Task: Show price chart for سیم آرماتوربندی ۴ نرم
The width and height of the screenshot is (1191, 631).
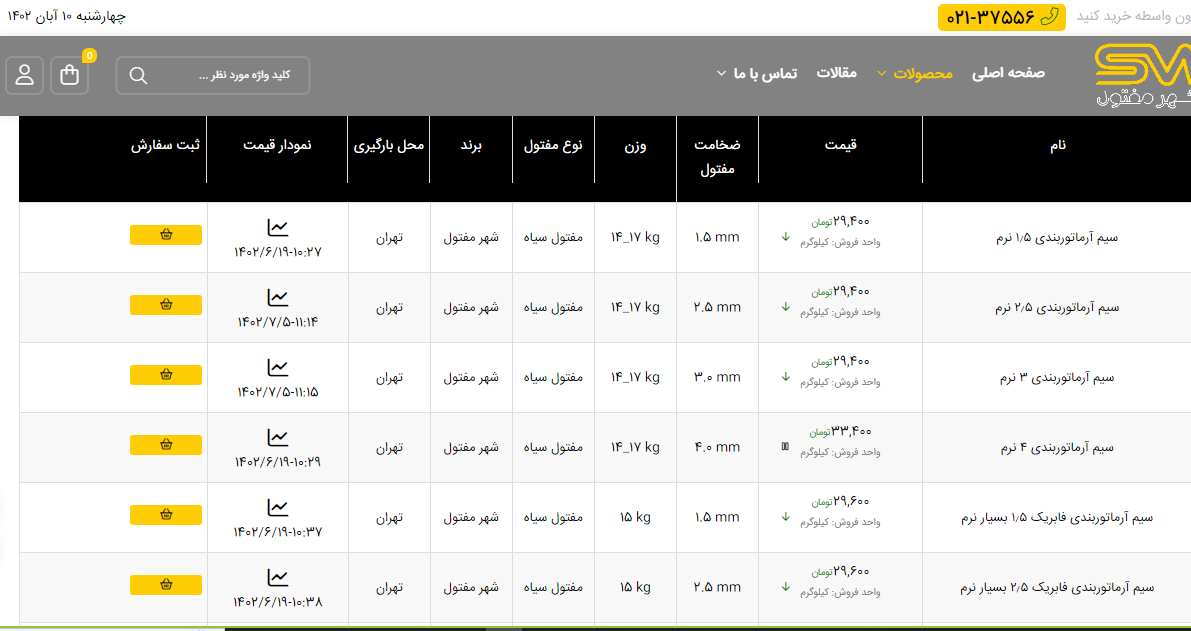Action: pyautogui.click(x=277, y=438)
